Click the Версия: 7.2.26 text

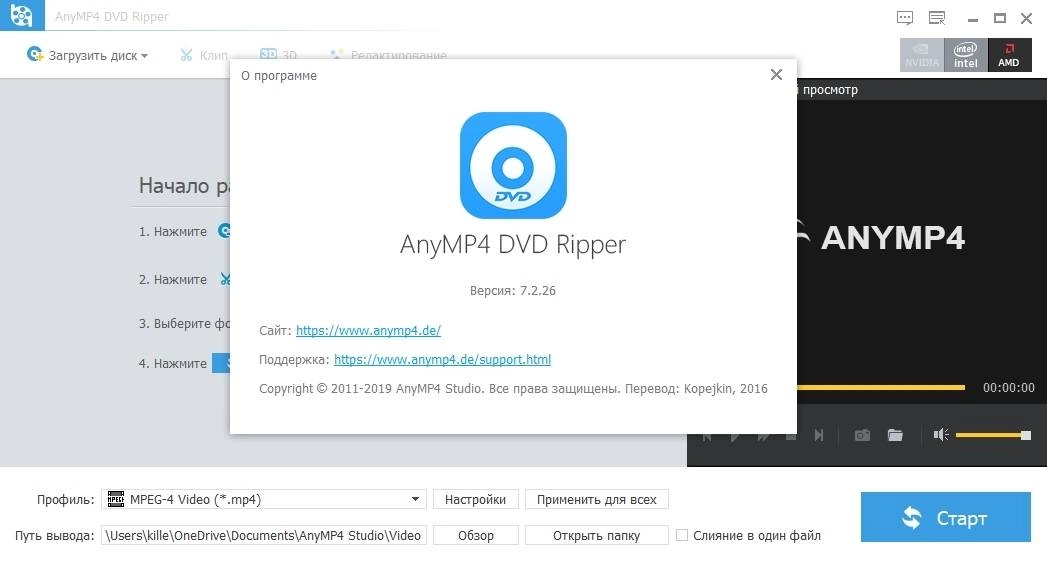click(x=512, y=291)
